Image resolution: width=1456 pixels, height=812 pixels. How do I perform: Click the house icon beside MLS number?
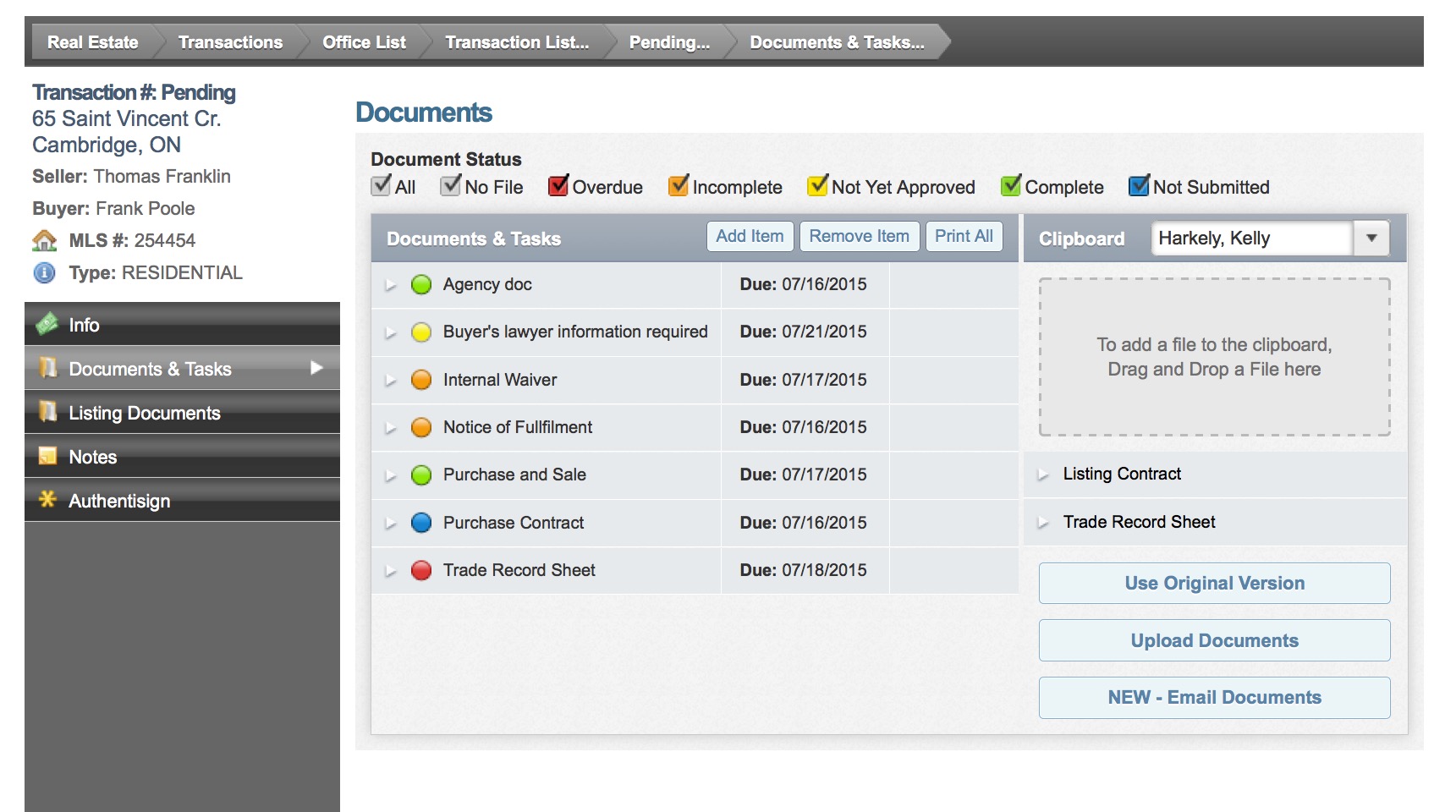pyautogui.click(x=44, y=240)
